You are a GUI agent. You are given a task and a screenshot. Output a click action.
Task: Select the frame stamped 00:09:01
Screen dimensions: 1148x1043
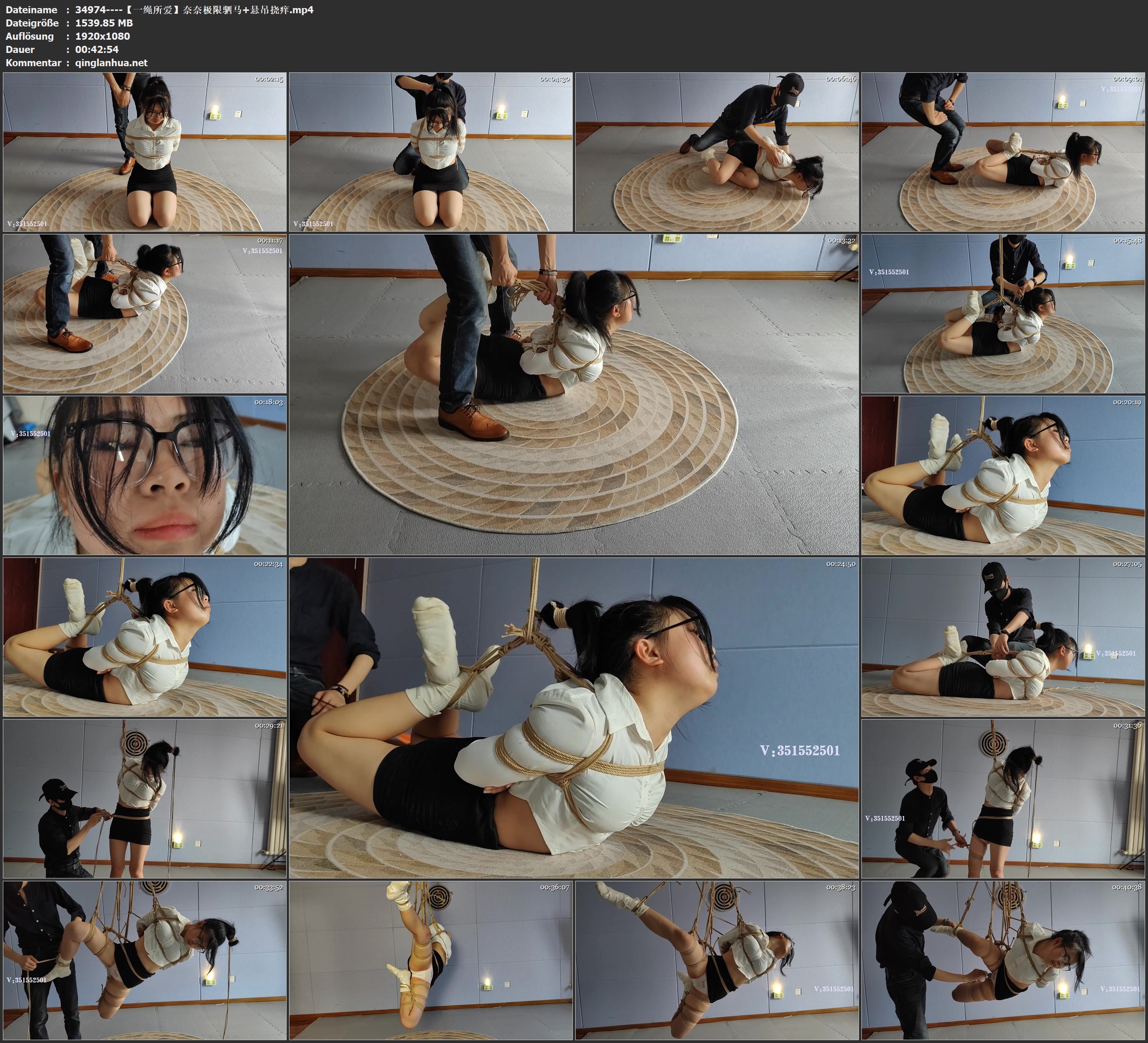coord(1003,151)
